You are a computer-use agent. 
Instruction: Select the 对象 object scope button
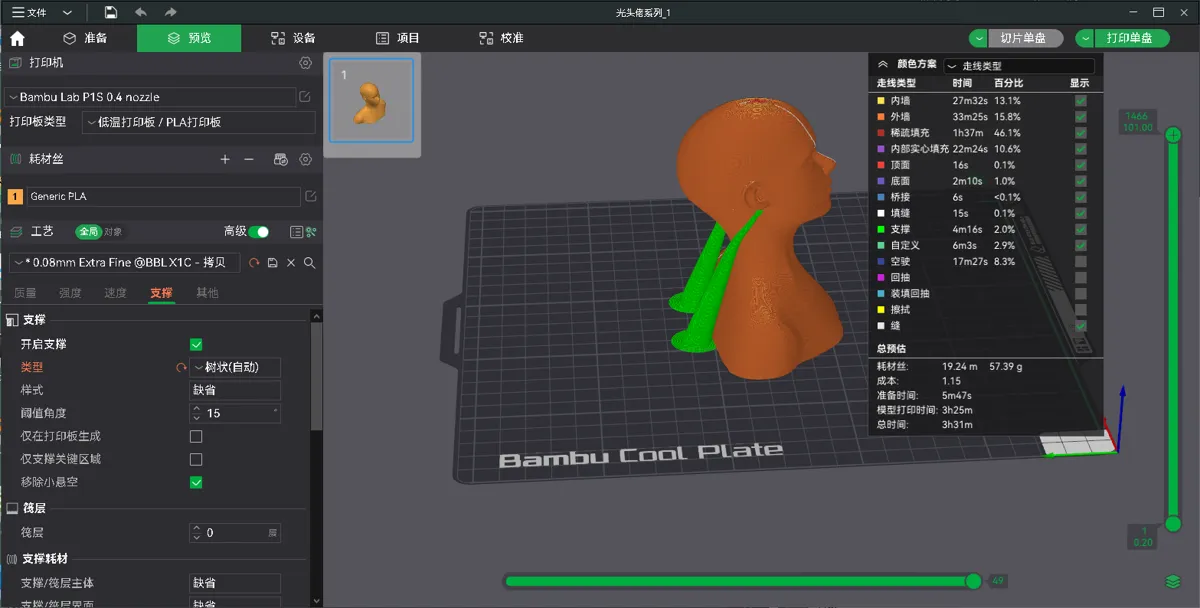113,232
